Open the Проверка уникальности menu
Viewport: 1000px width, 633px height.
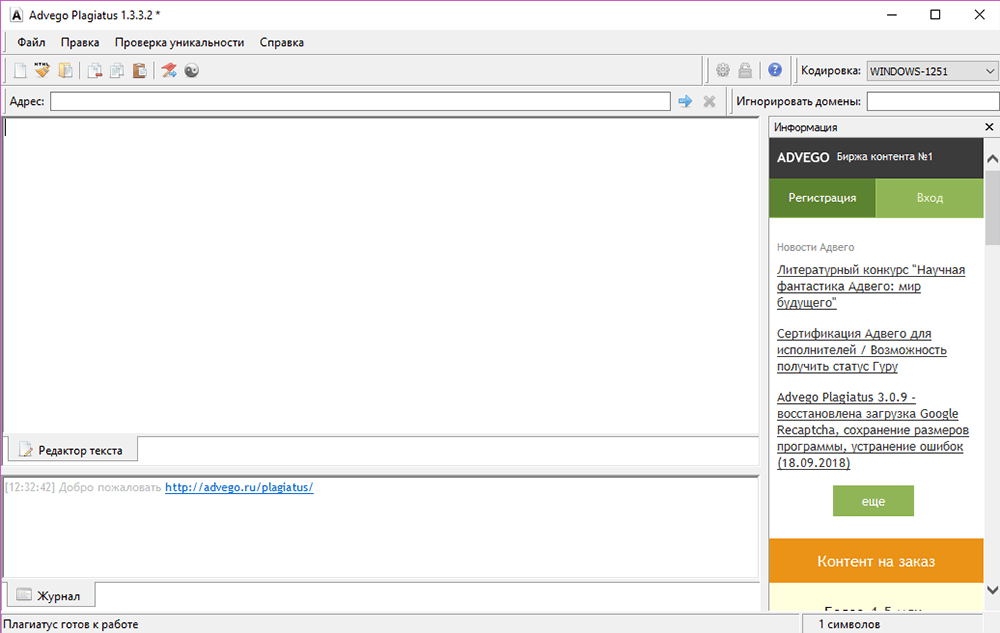coord(179,42)
